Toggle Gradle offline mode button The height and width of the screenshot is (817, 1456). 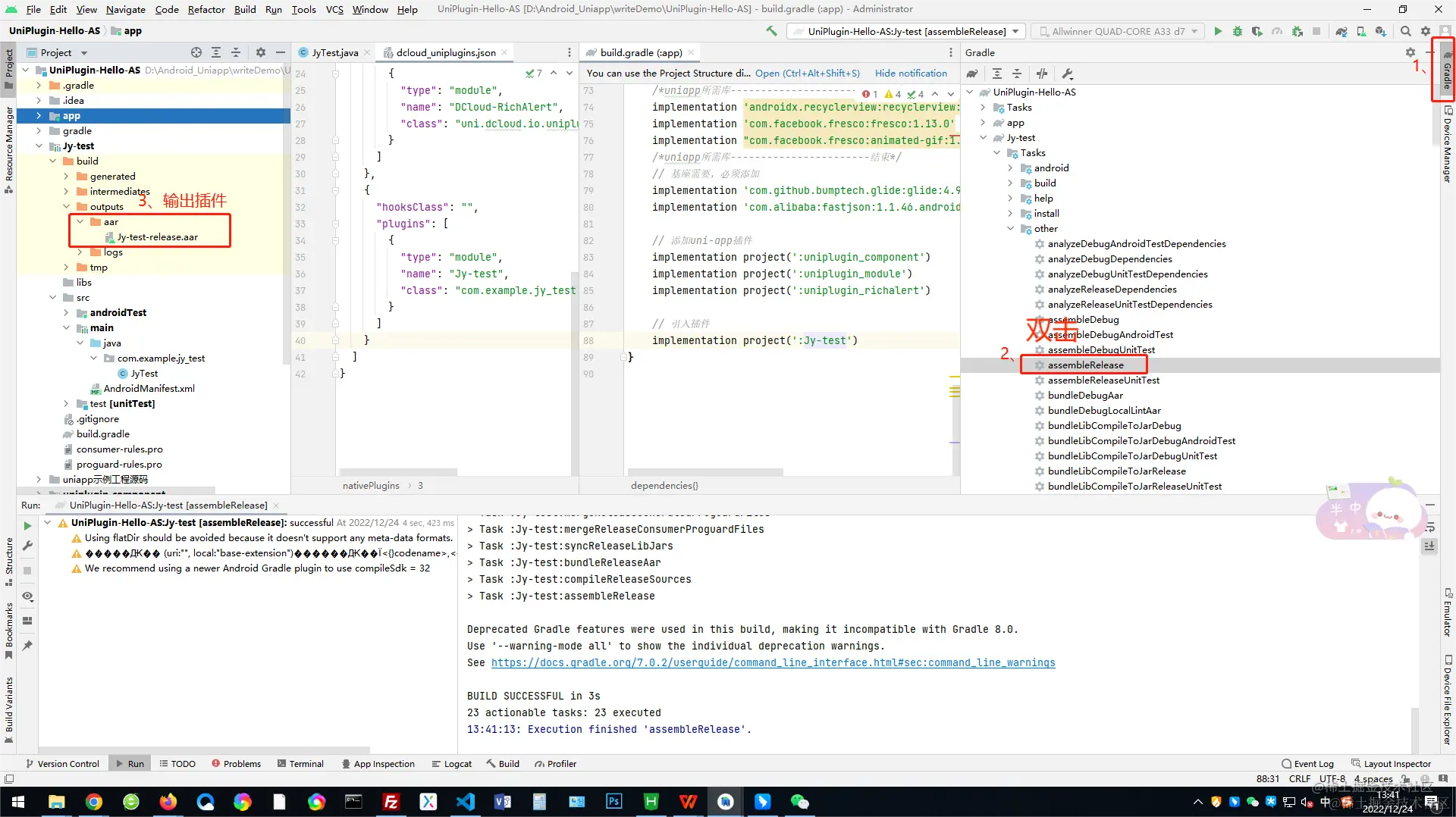1042,74
